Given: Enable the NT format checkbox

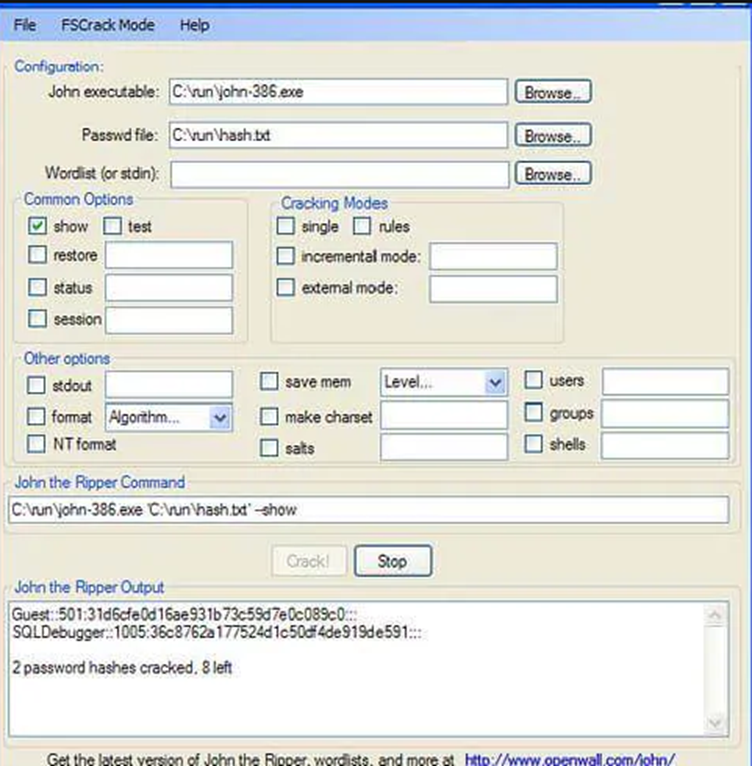Looking at the screenshot, I should pos(36,444).
